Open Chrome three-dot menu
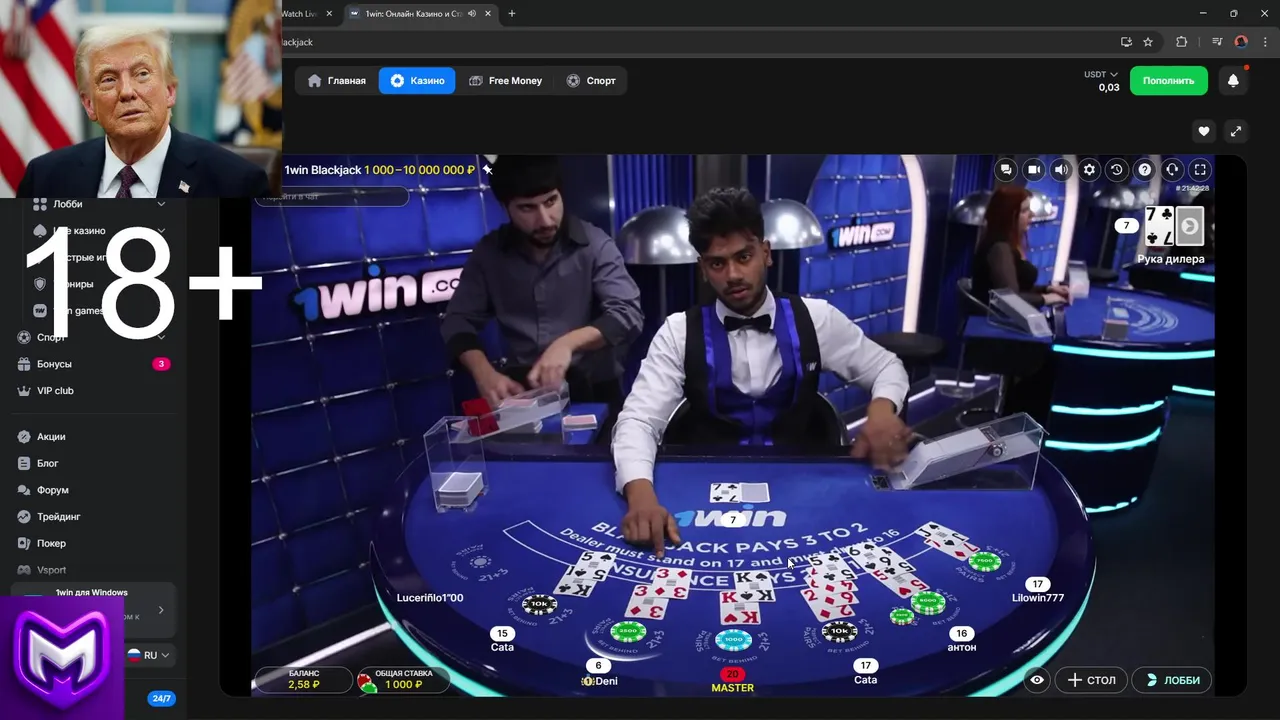This screenshot has width=1280, height=720. (1264, 42)
